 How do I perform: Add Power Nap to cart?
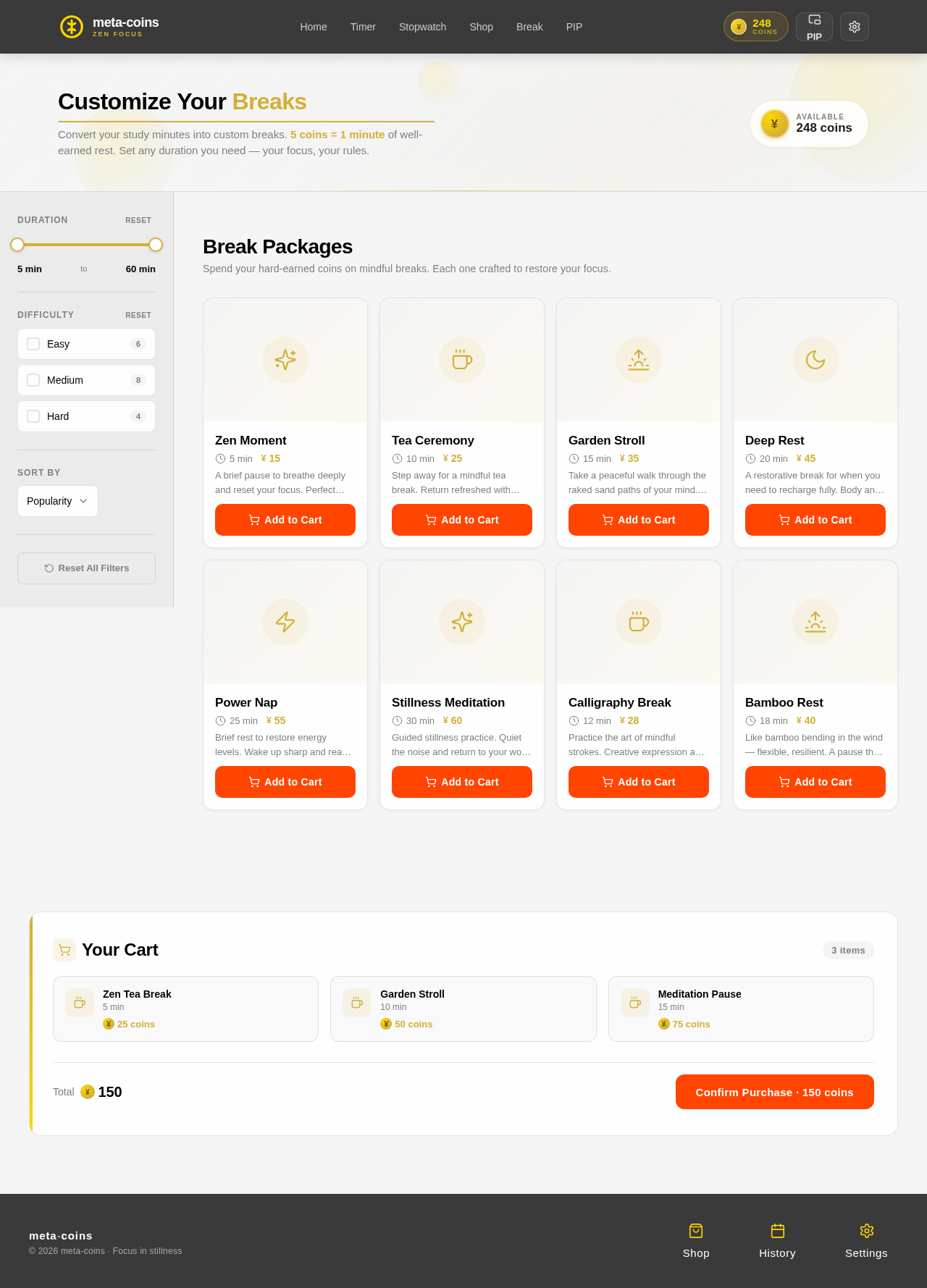285,782
